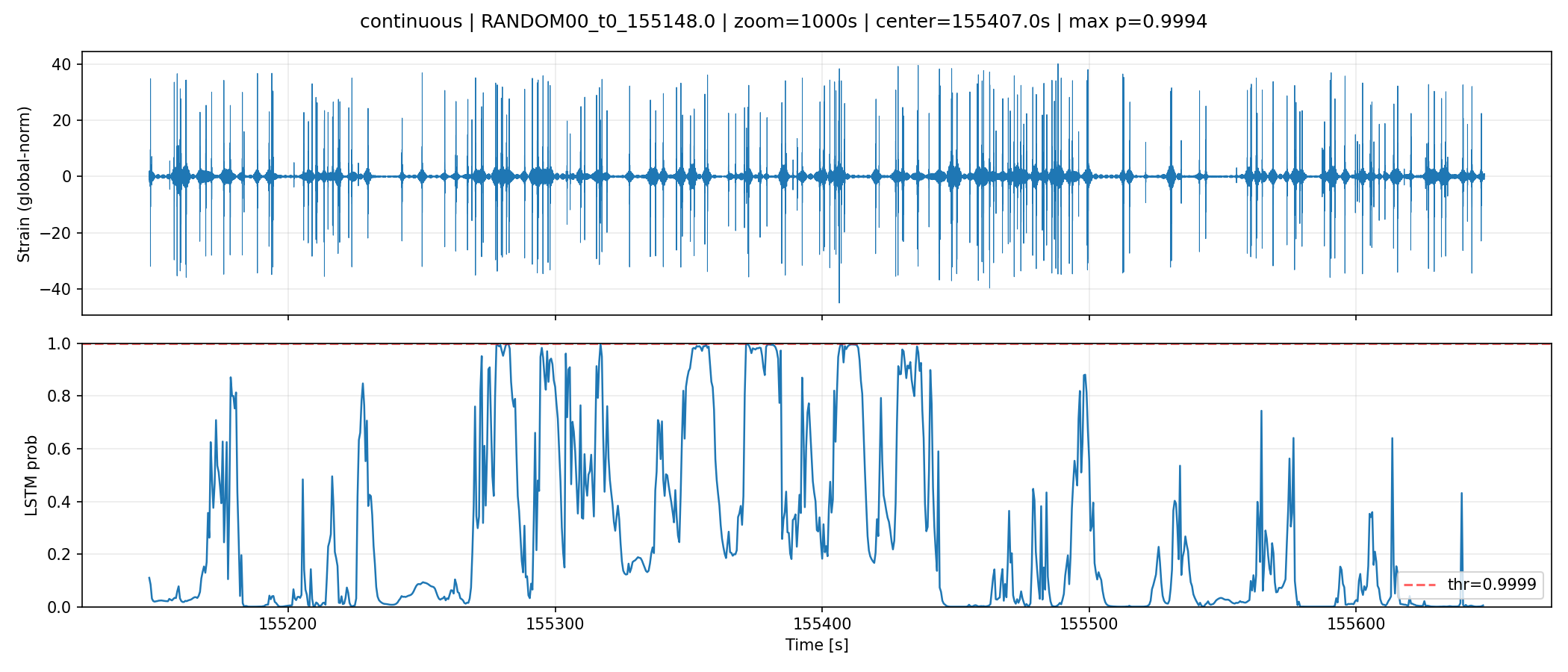Image resolution: width=1568 pixels, height=672 pixels.
Task: Click the "155500" time tick label
Action: click(1089, 623)
